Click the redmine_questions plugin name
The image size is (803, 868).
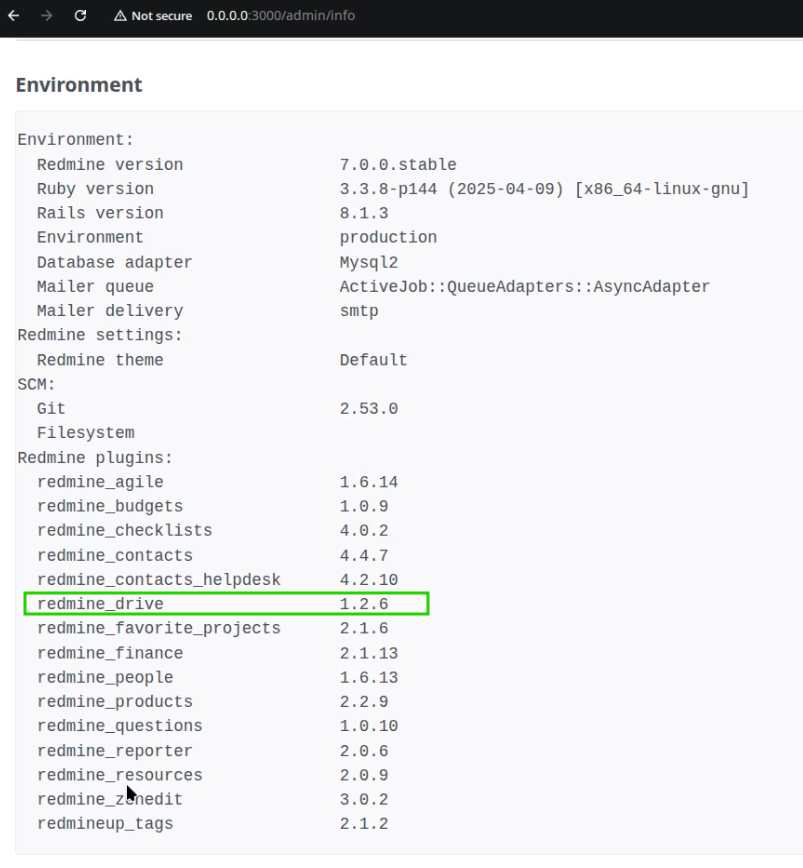click(120, 726)
